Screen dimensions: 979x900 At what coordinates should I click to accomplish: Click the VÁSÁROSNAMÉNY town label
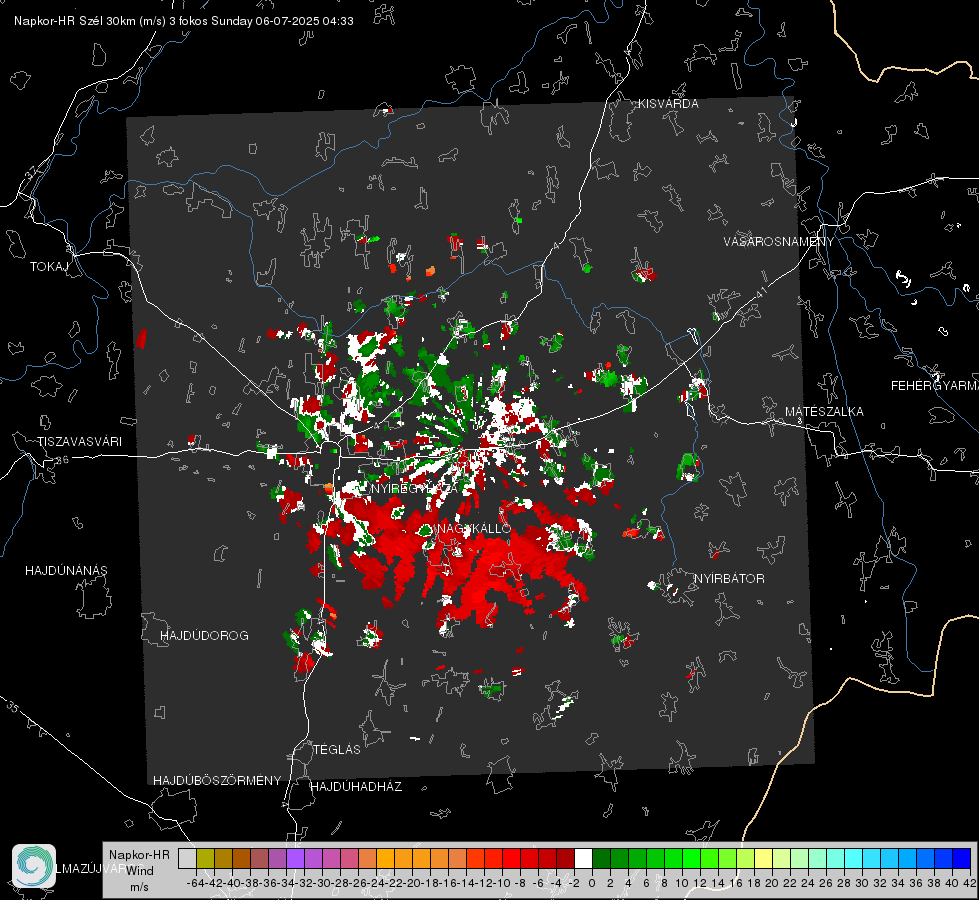[x=779, y=242]
